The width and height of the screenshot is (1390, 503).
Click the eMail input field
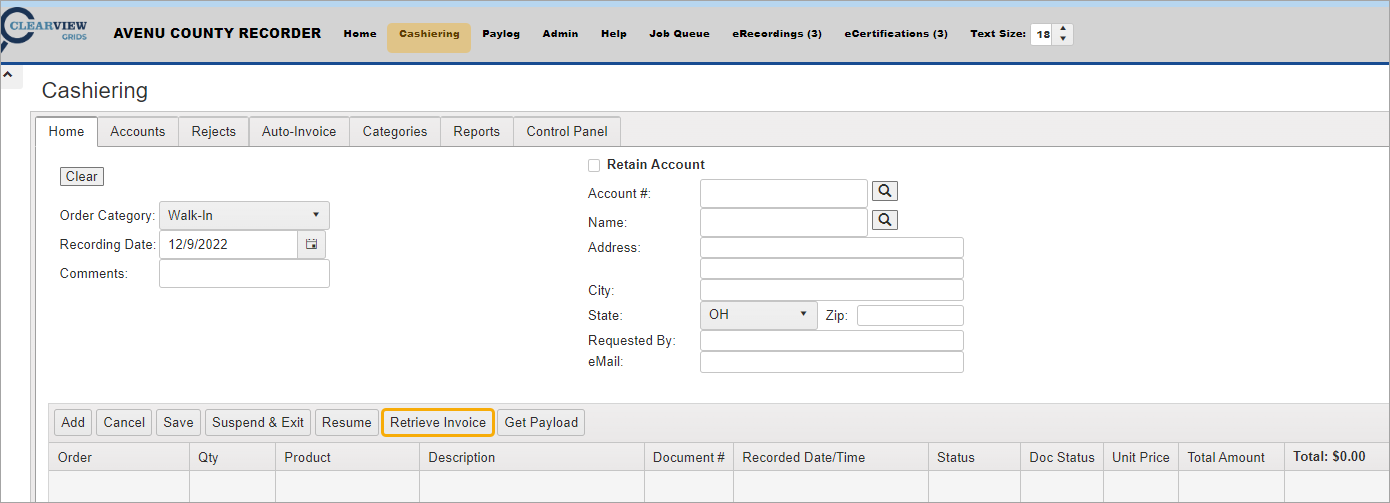[831, 362]
